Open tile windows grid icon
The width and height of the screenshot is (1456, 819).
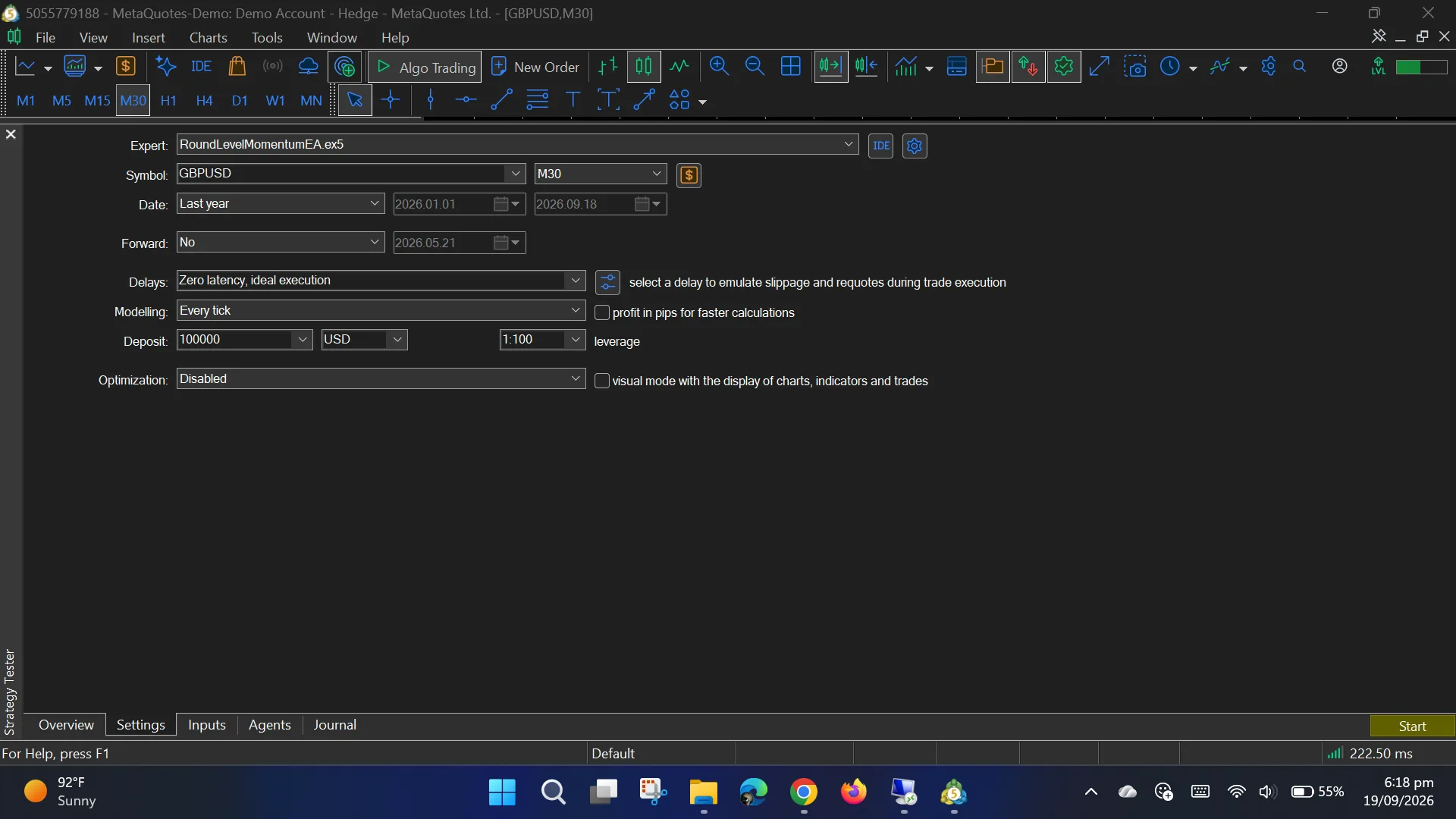(790, 67)
